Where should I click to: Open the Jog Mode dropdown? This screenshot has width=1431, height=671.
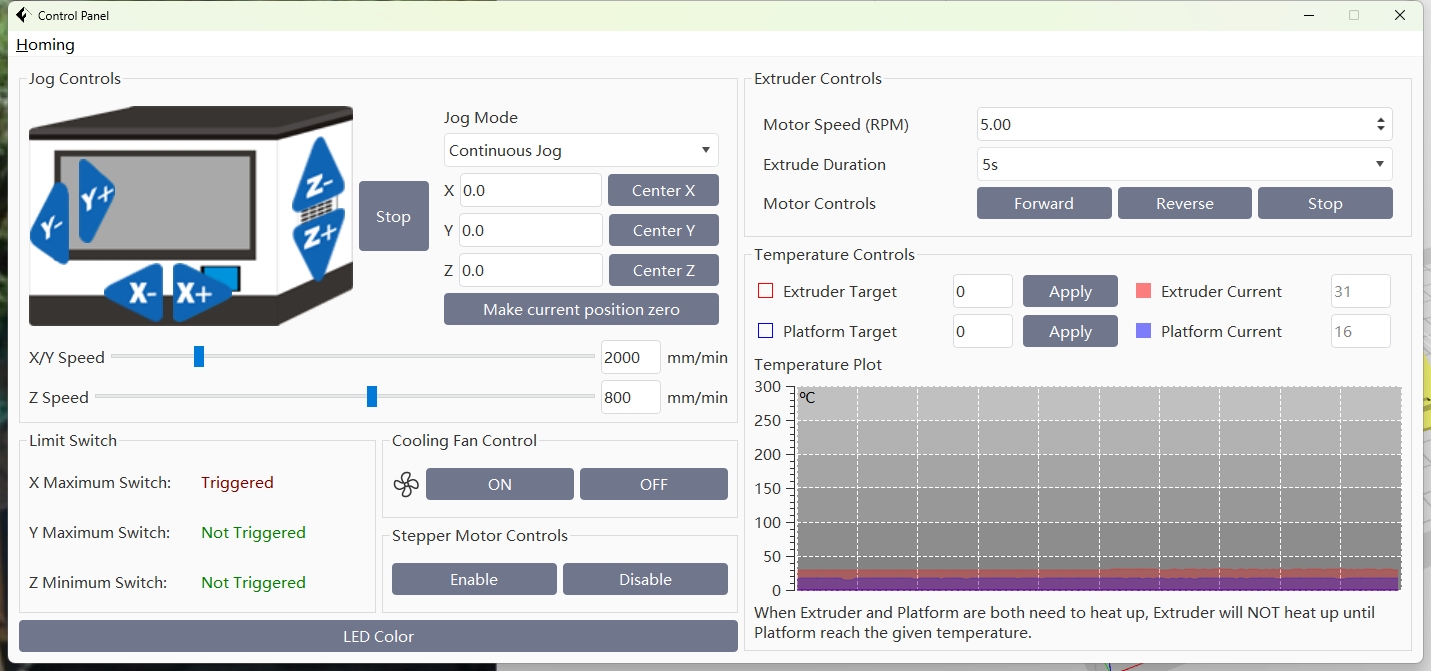click(580, 150)
